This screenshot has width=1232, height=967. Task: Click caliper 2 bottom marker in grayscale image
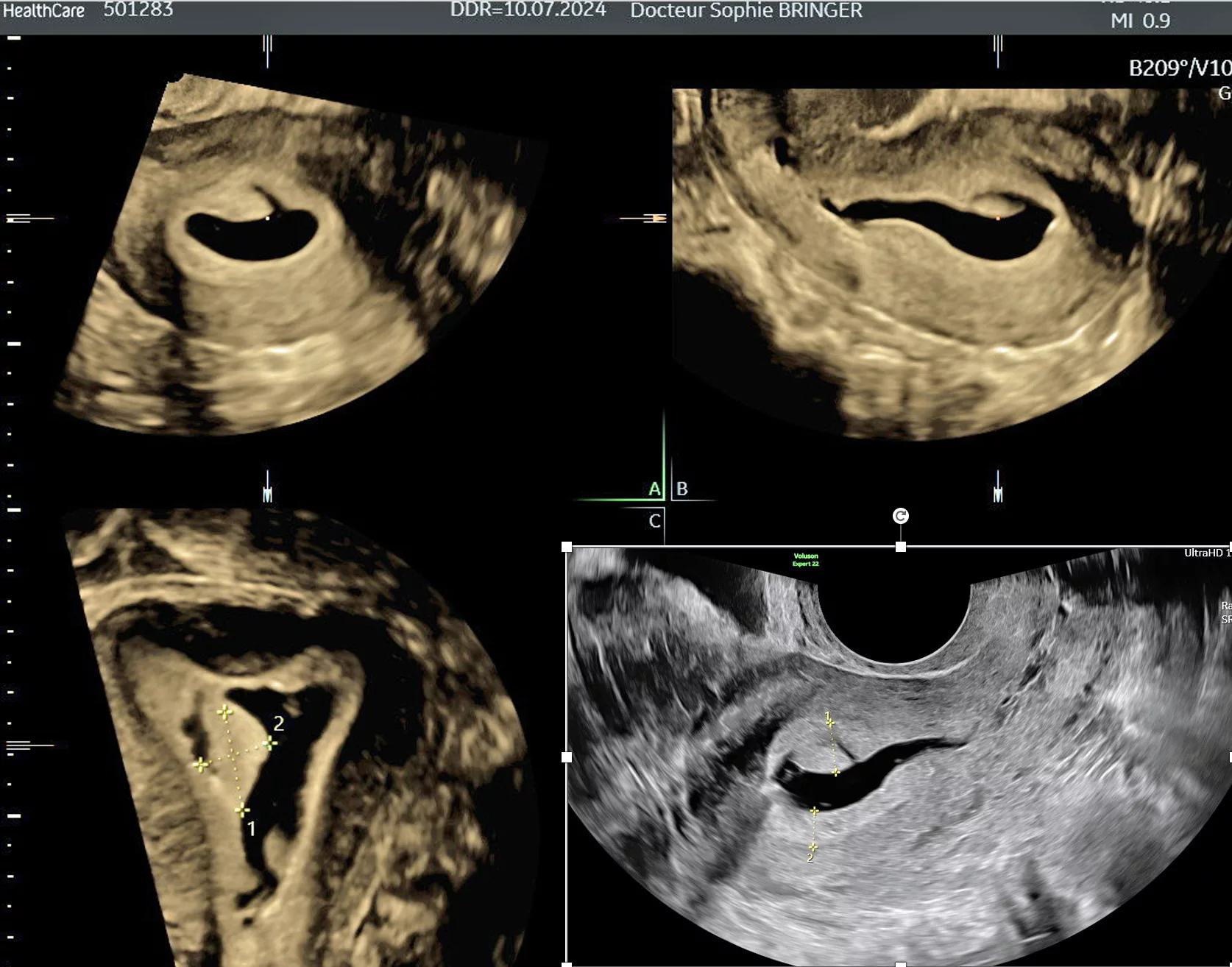tap(813, 848)
